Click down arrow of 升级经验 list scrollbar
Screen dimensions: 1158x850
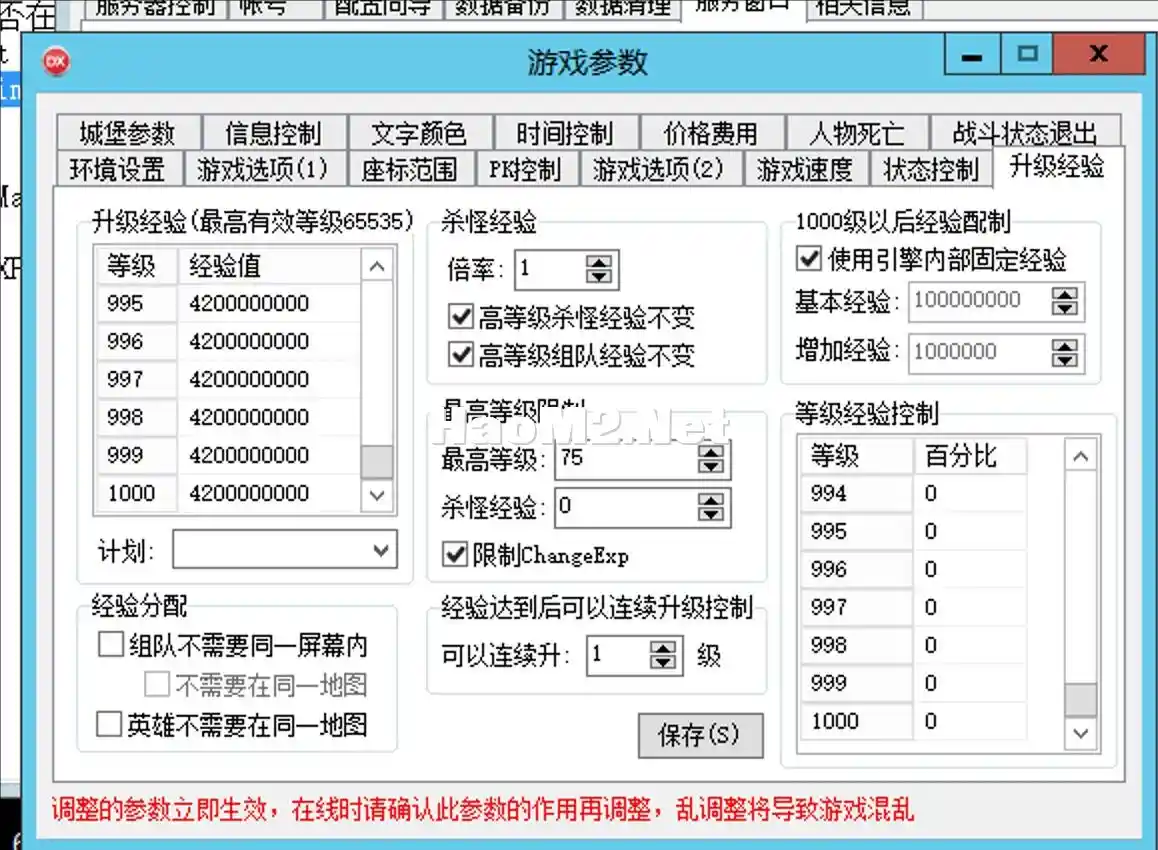coord(377,495)
